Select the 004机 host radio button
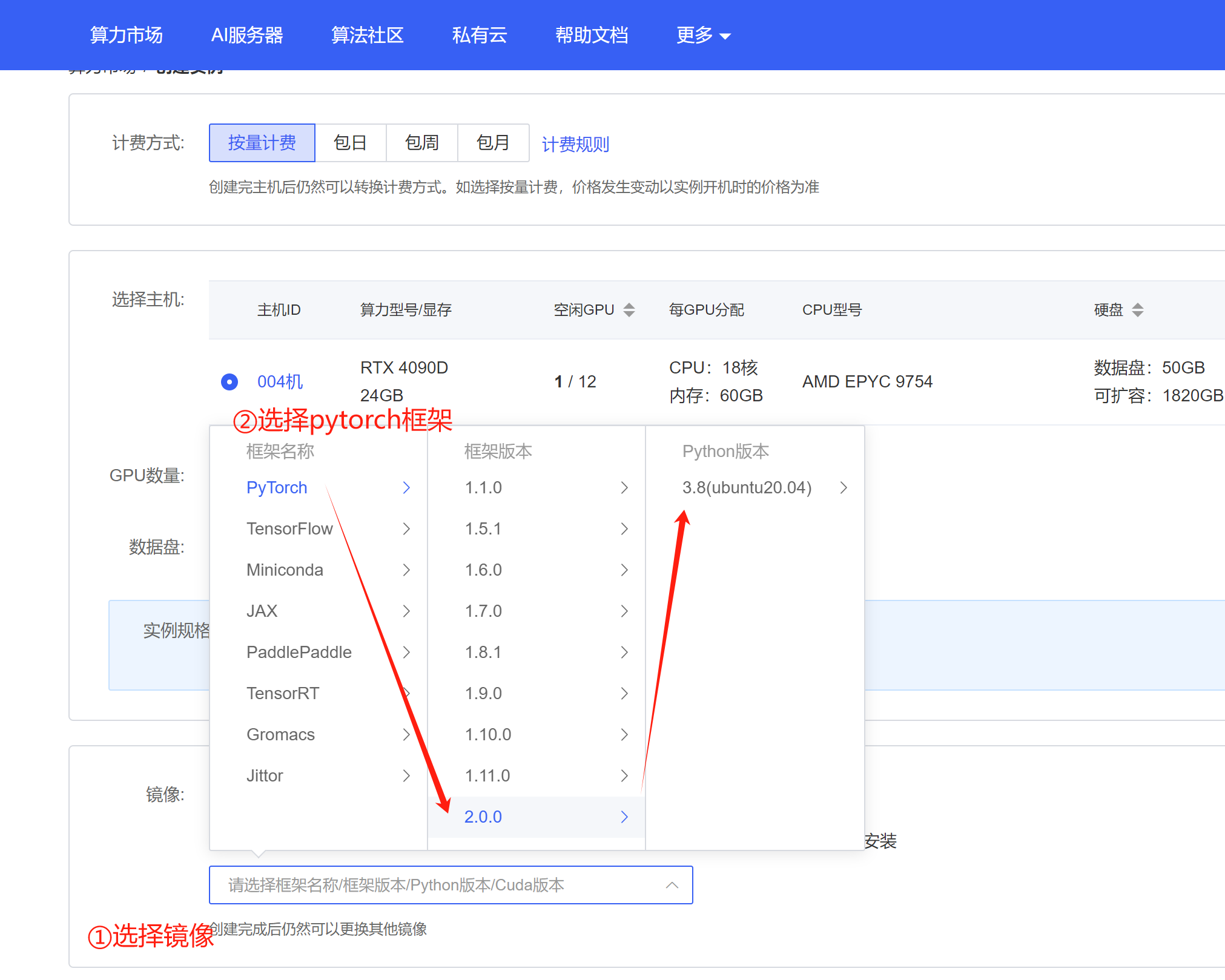Image resolution: width=1225 pixels, height=980 pixels. tap(229, 382)
